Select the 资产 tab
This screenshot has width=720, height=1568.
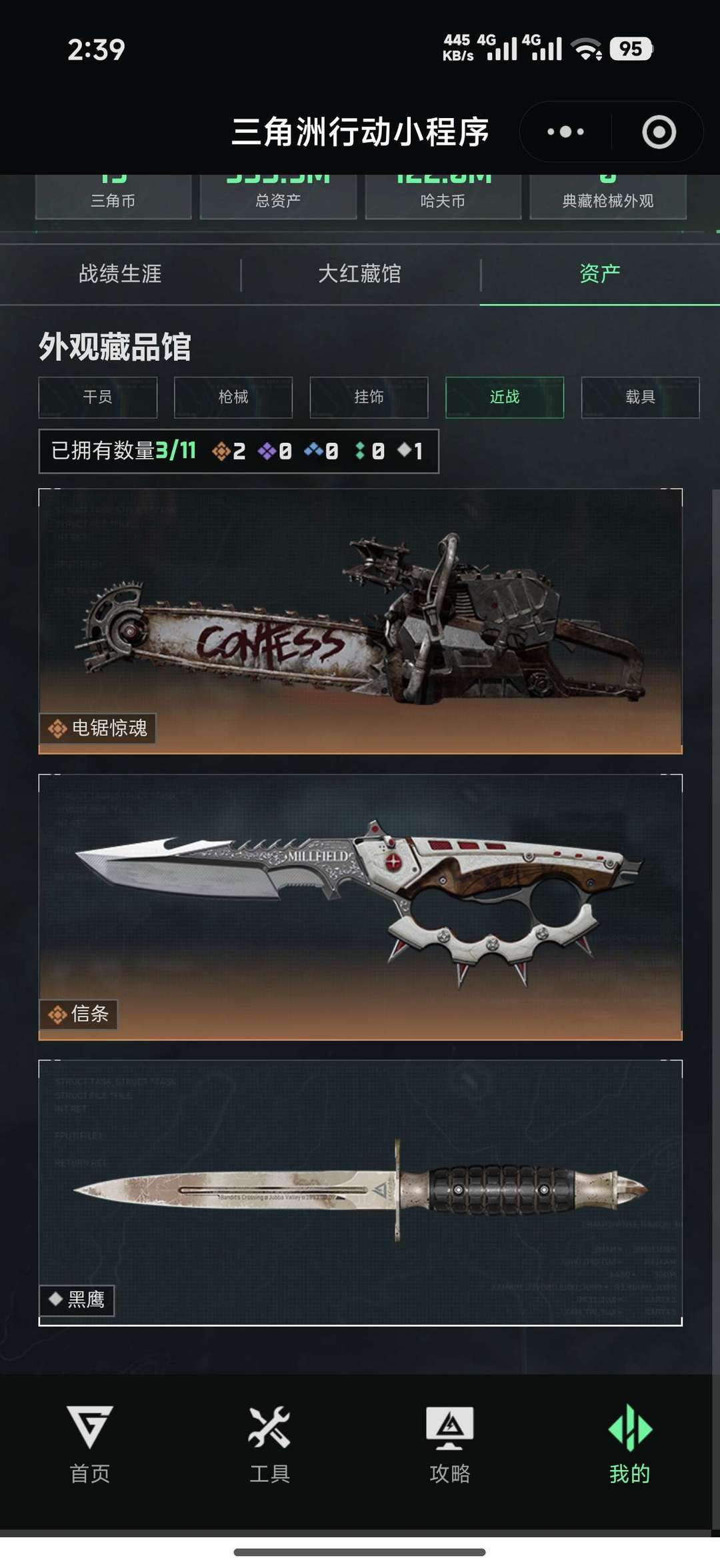pyautogui.click(x=599, y=274)
